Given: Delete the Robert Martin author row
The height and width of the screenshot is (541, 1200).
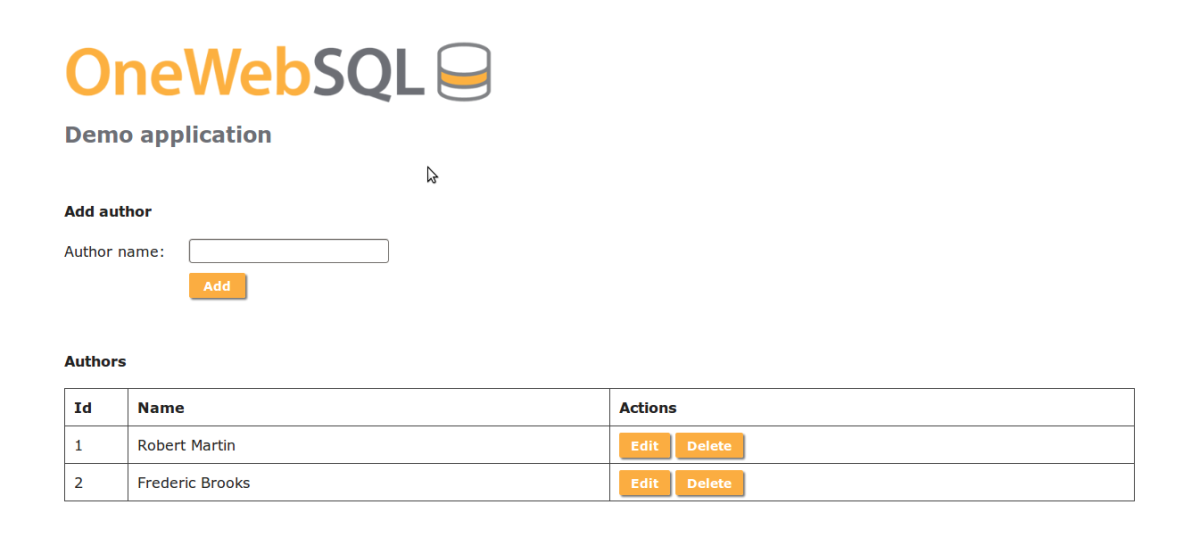Looking at the screenshot, I should click(x=709, y=446).
